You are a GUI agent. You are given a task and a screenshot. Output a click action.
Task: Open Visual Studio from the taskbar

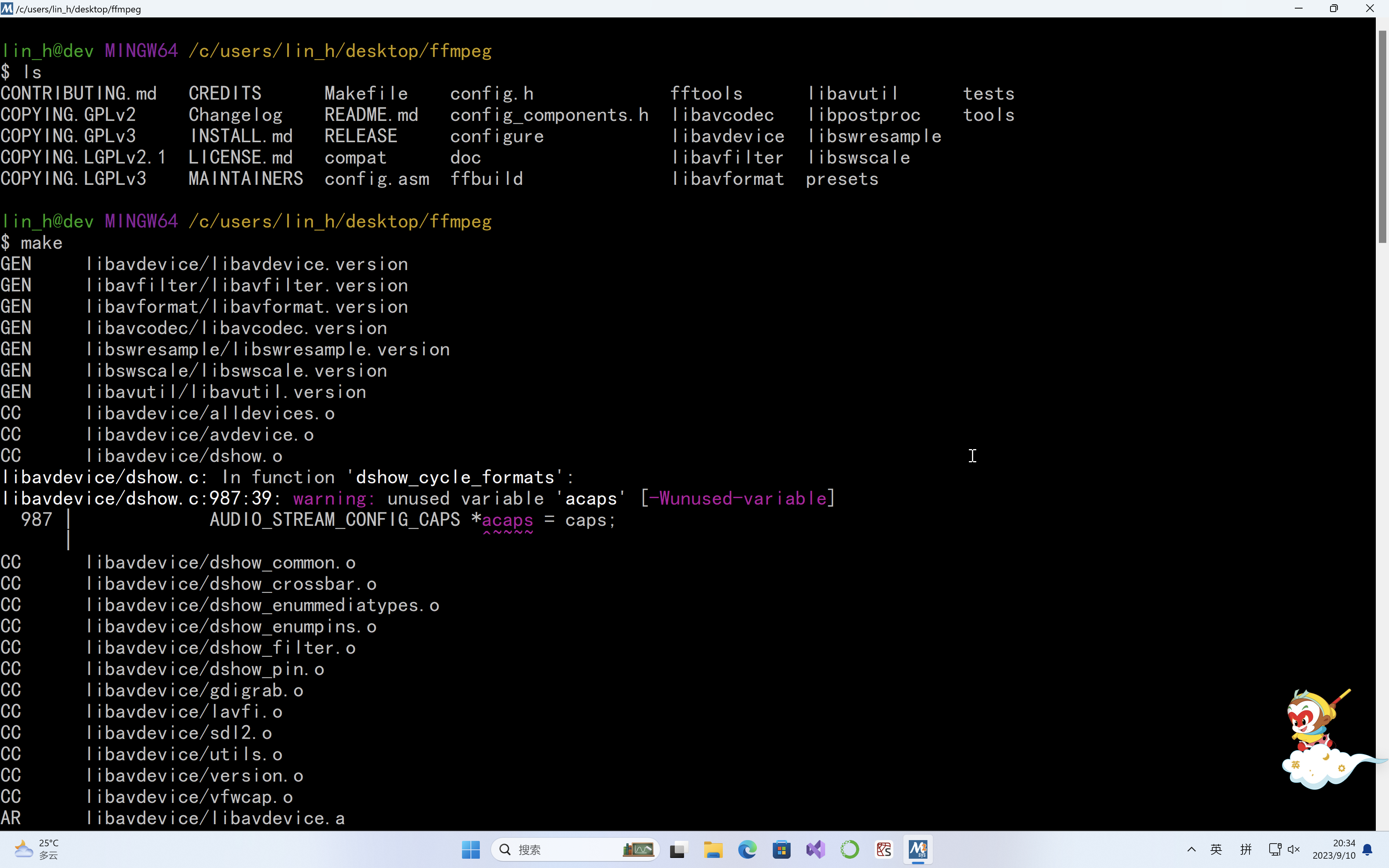(x=815, y=849)
